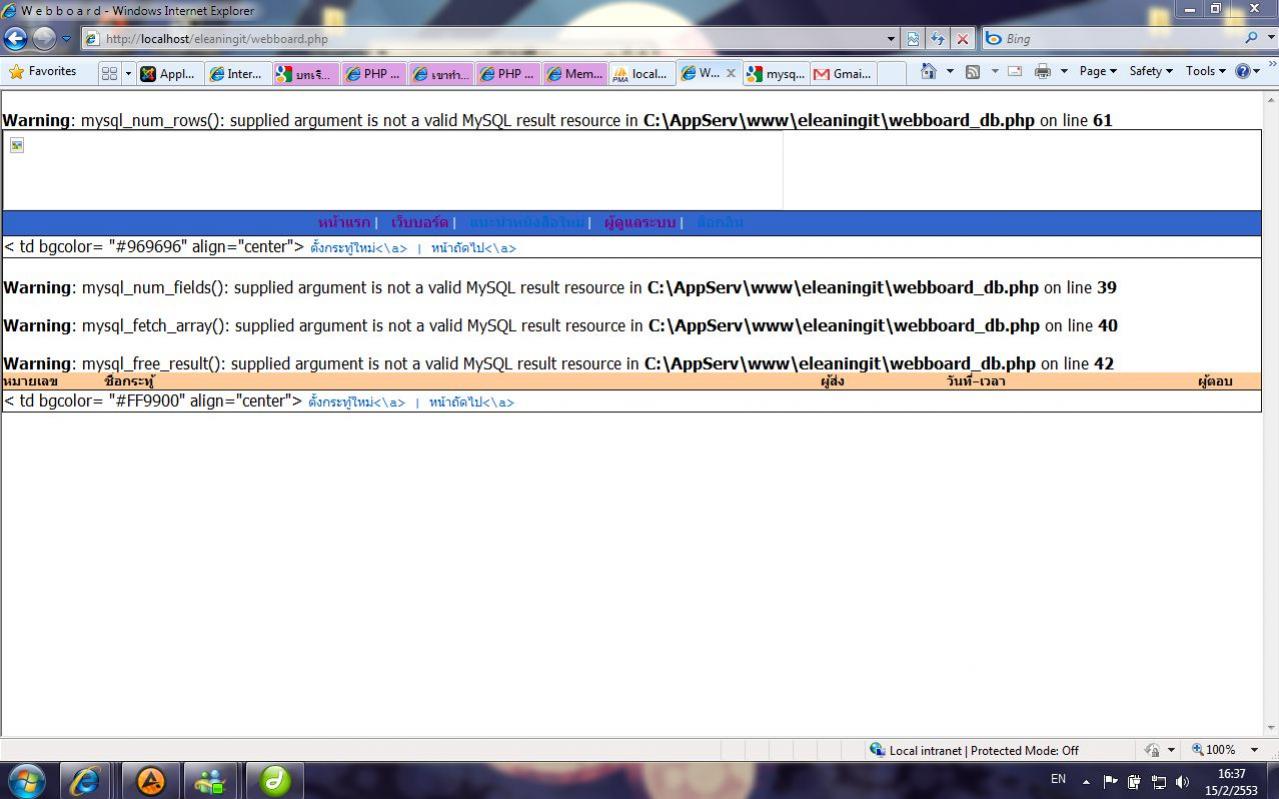This screenshot has width=1279, height=799.
Task: Refresh the page with the Refresh icon
Action: (938, 39)
